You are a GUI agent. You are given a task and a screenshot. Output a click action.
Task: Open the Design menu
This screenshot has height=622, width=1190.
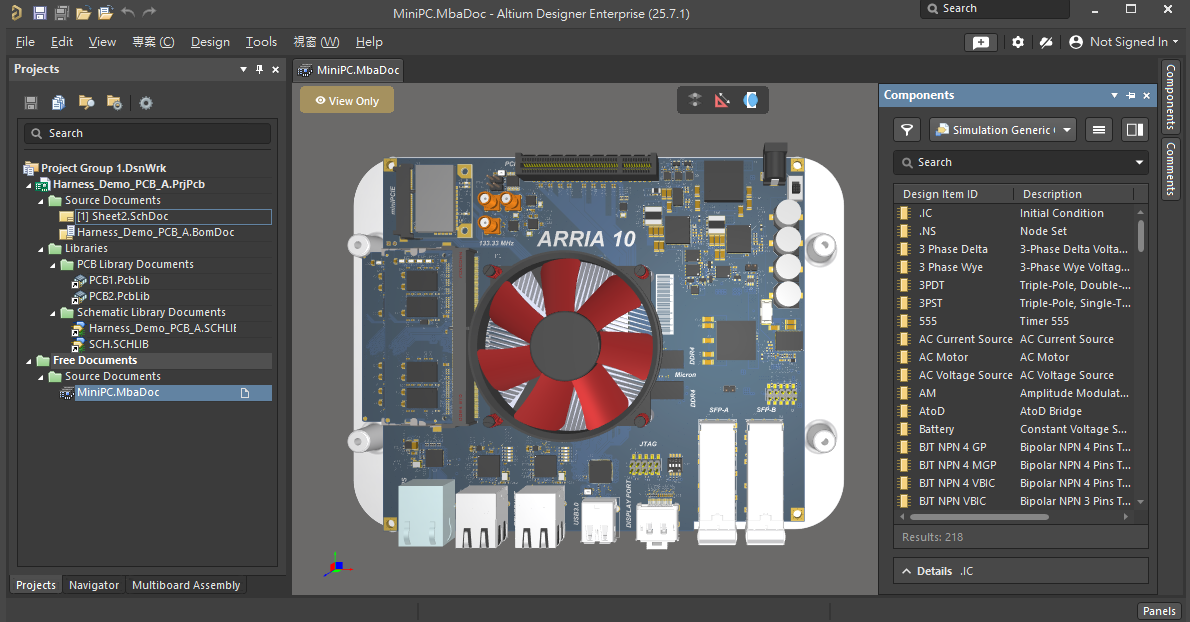[210, 42]
